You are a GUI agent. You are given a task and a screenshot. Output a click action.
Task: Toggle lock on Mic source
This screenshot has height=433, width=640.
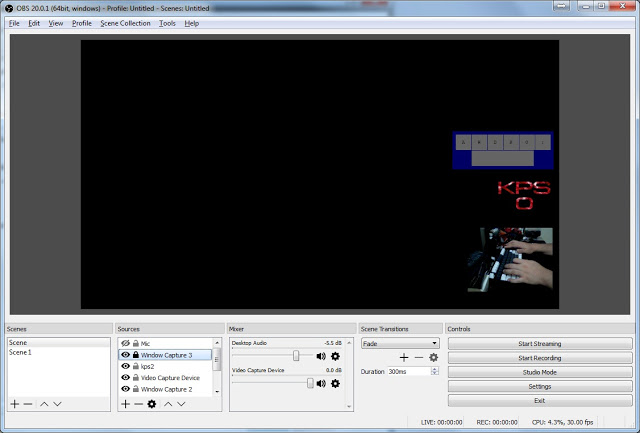point(136,344)
